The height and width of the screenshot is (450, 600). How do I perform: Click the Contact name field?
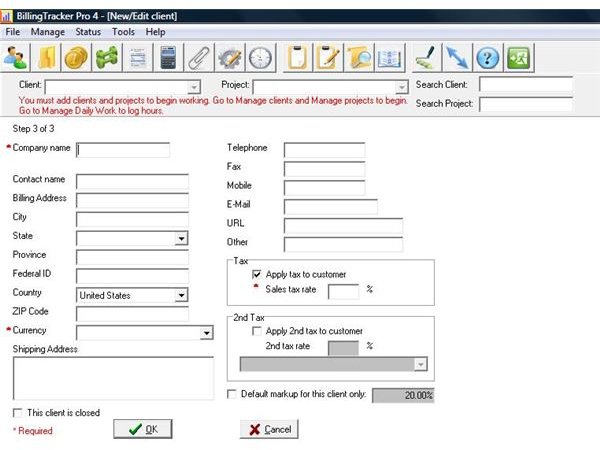click(132, 181)
